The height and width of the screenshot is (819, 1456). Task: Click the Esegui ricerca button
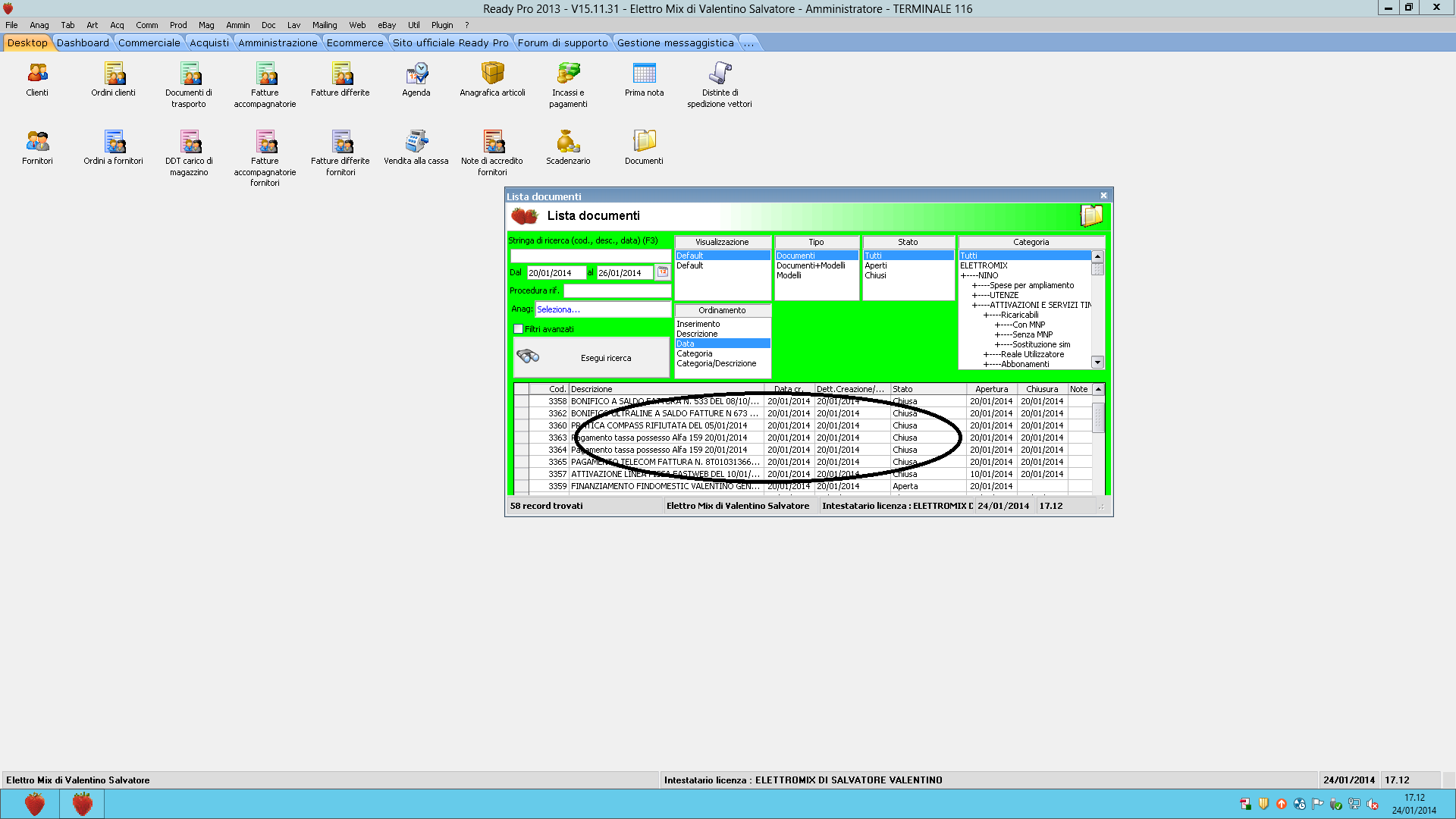(591, 357)
